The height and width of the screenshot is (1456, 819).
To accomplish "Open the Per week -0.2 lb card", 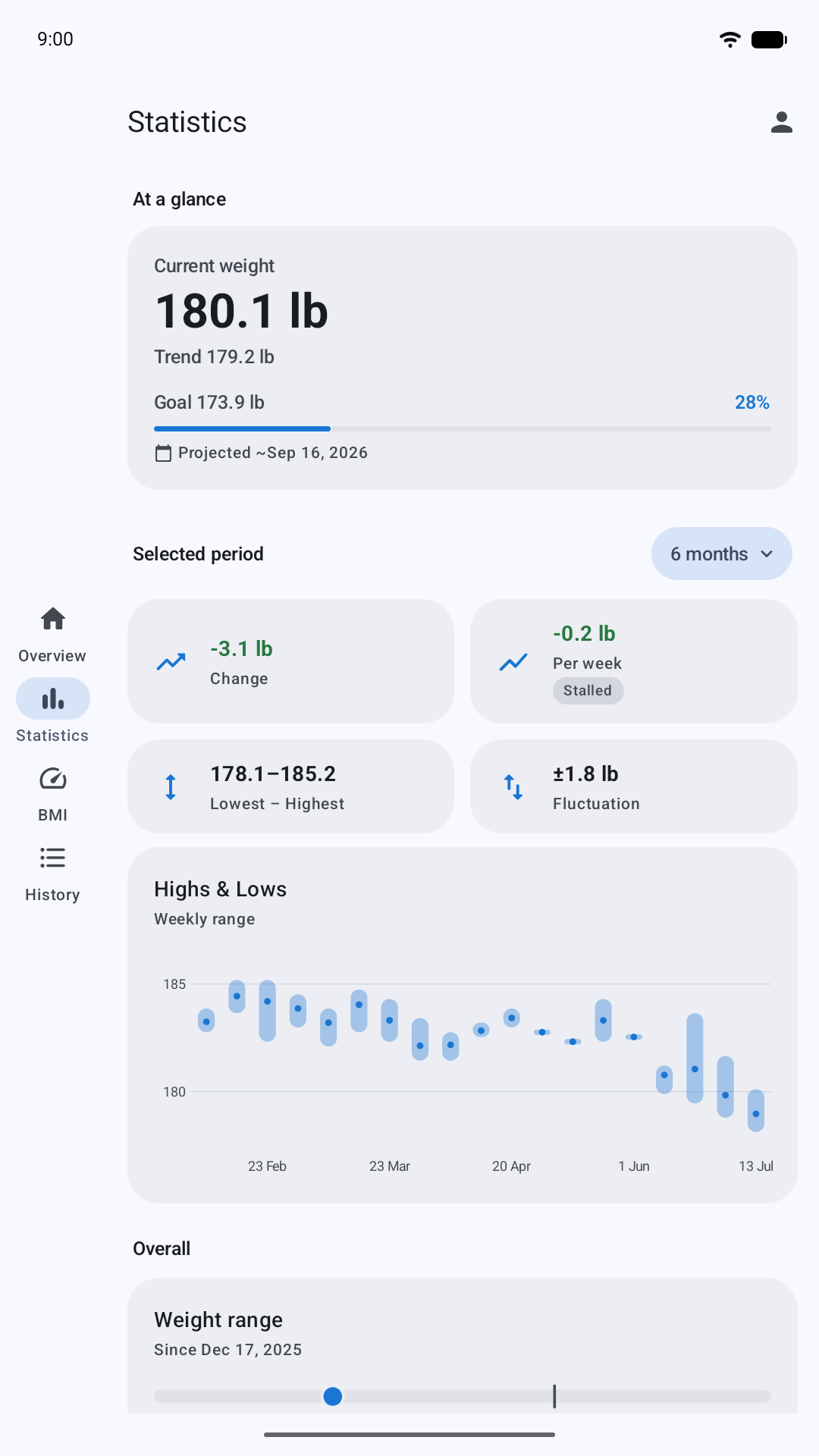I will [633, 661].
